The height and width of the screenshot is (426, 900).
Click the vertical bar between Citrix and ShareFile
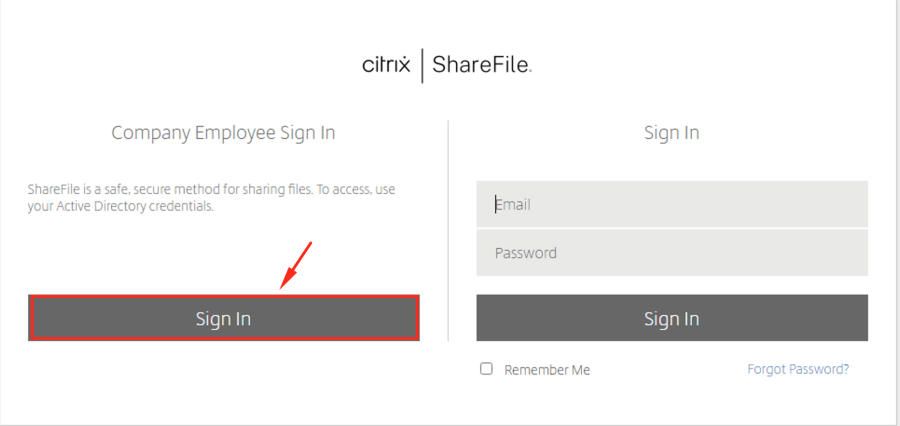tap(422, 66)
